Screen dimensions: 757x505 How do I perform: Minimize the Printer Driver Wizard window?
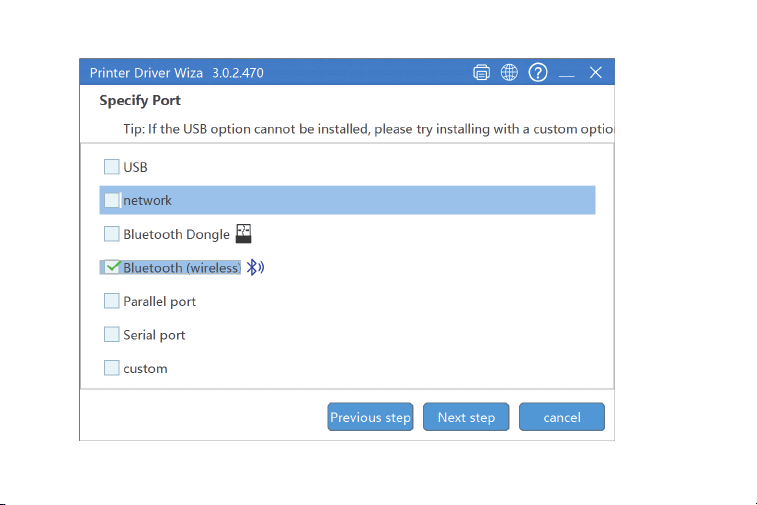pos(567,75)
